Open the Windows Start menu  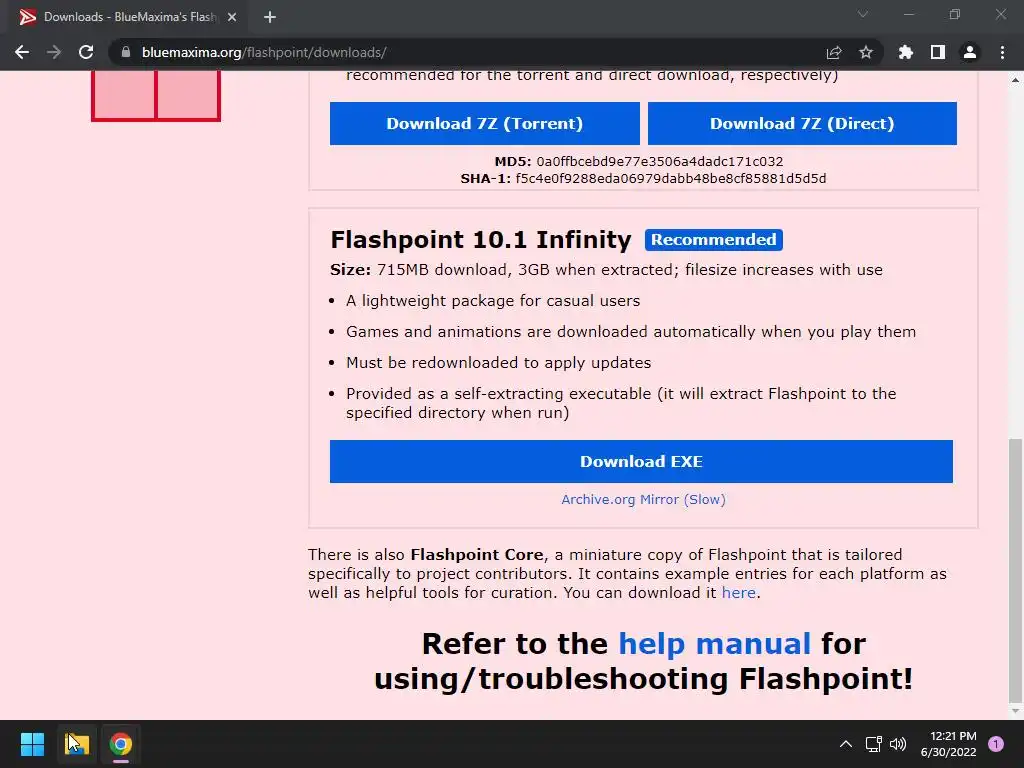click(x=32, y=744)
